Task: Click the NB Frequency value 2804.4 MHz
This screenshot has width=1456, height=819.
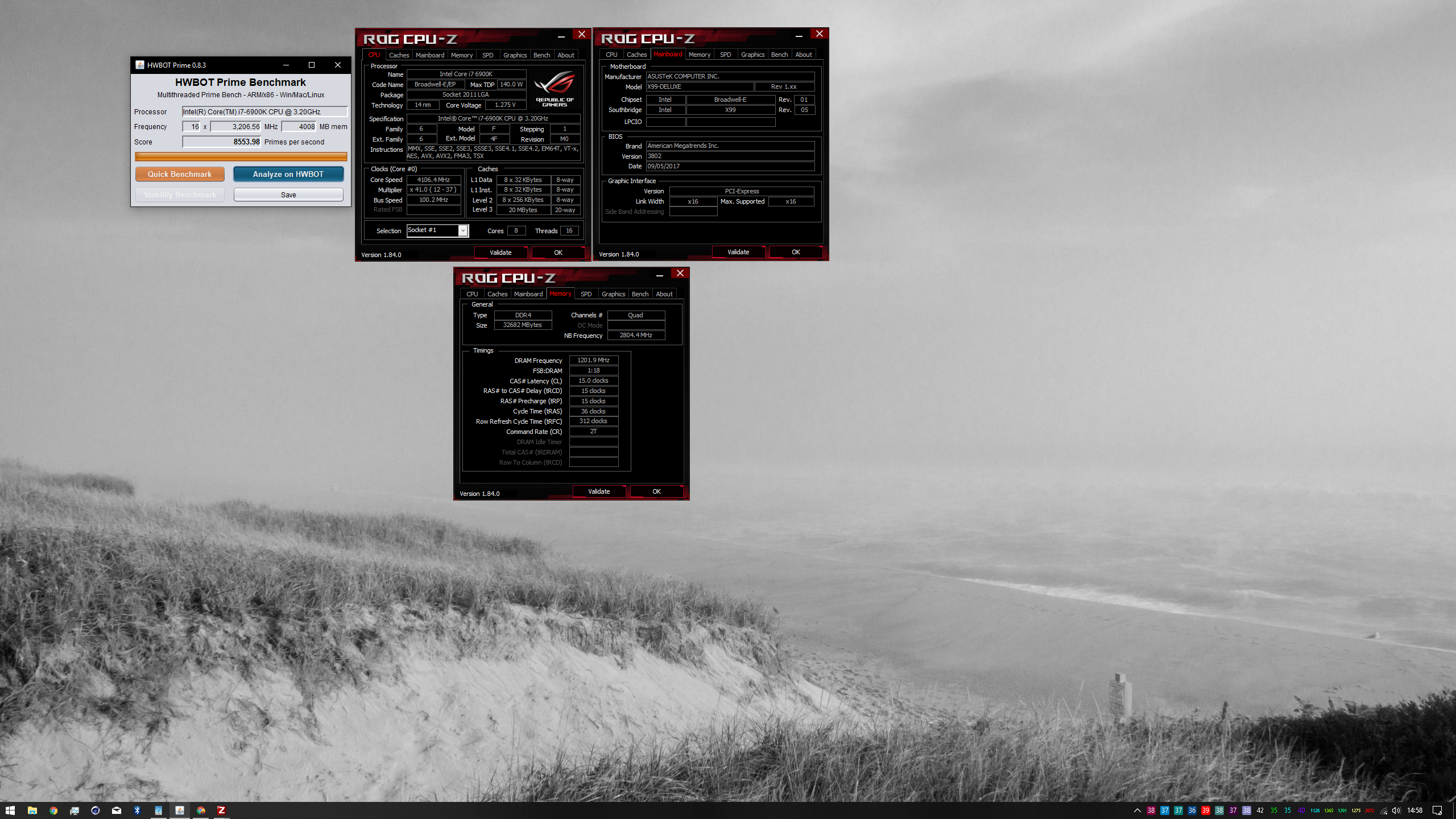Action: click(x=636, y=335)
